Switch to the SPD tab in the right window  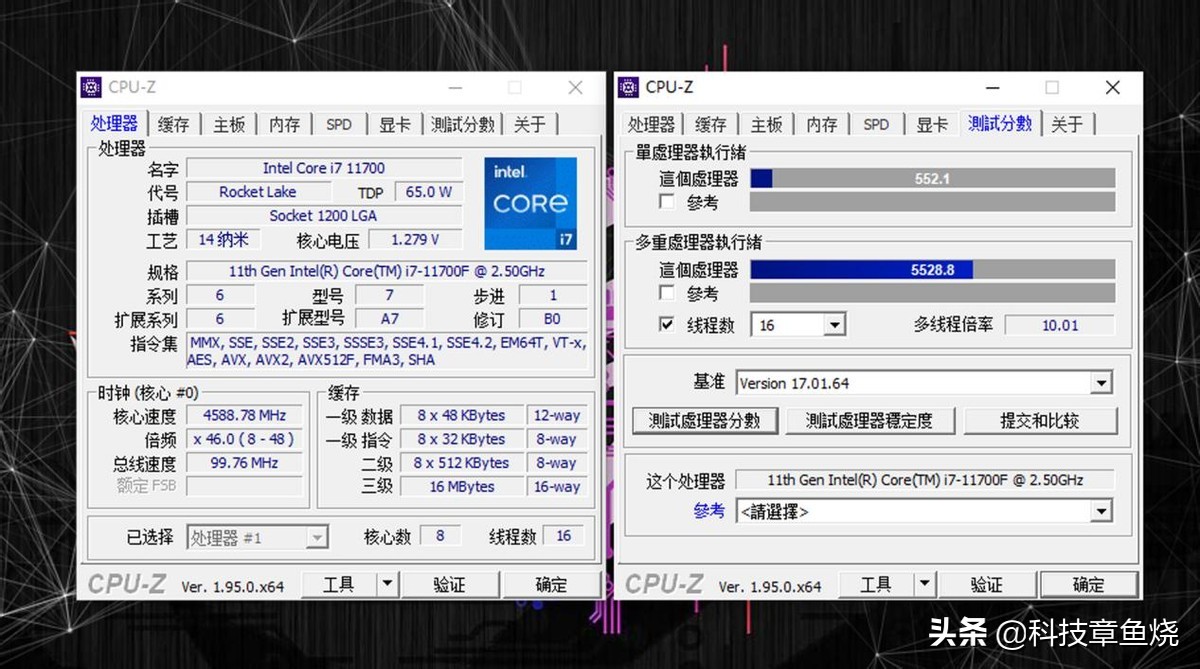coord(876,123)
